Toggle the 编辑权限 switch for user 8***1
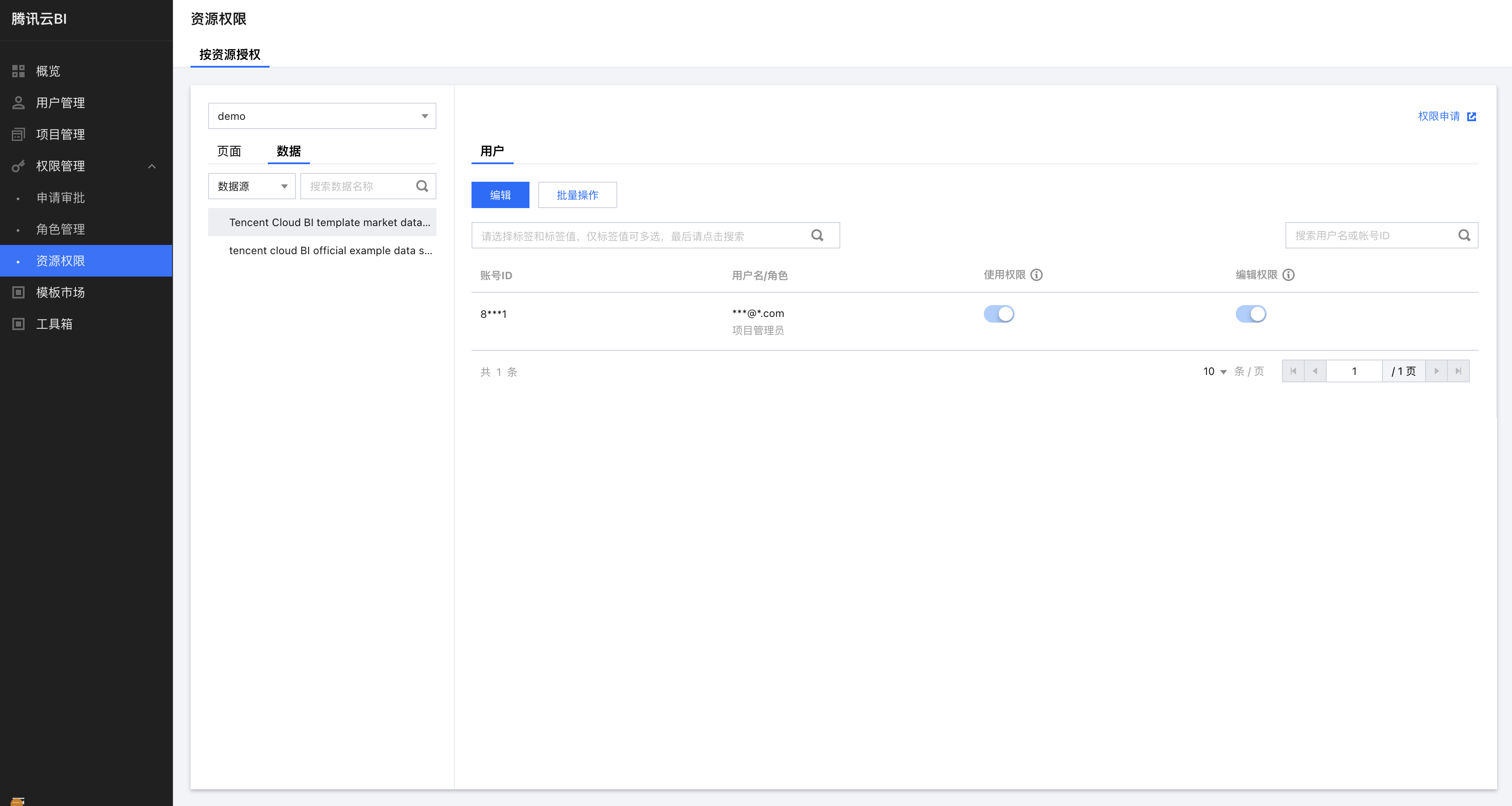Screen dimensions: 1512x806 (1250, 314)
